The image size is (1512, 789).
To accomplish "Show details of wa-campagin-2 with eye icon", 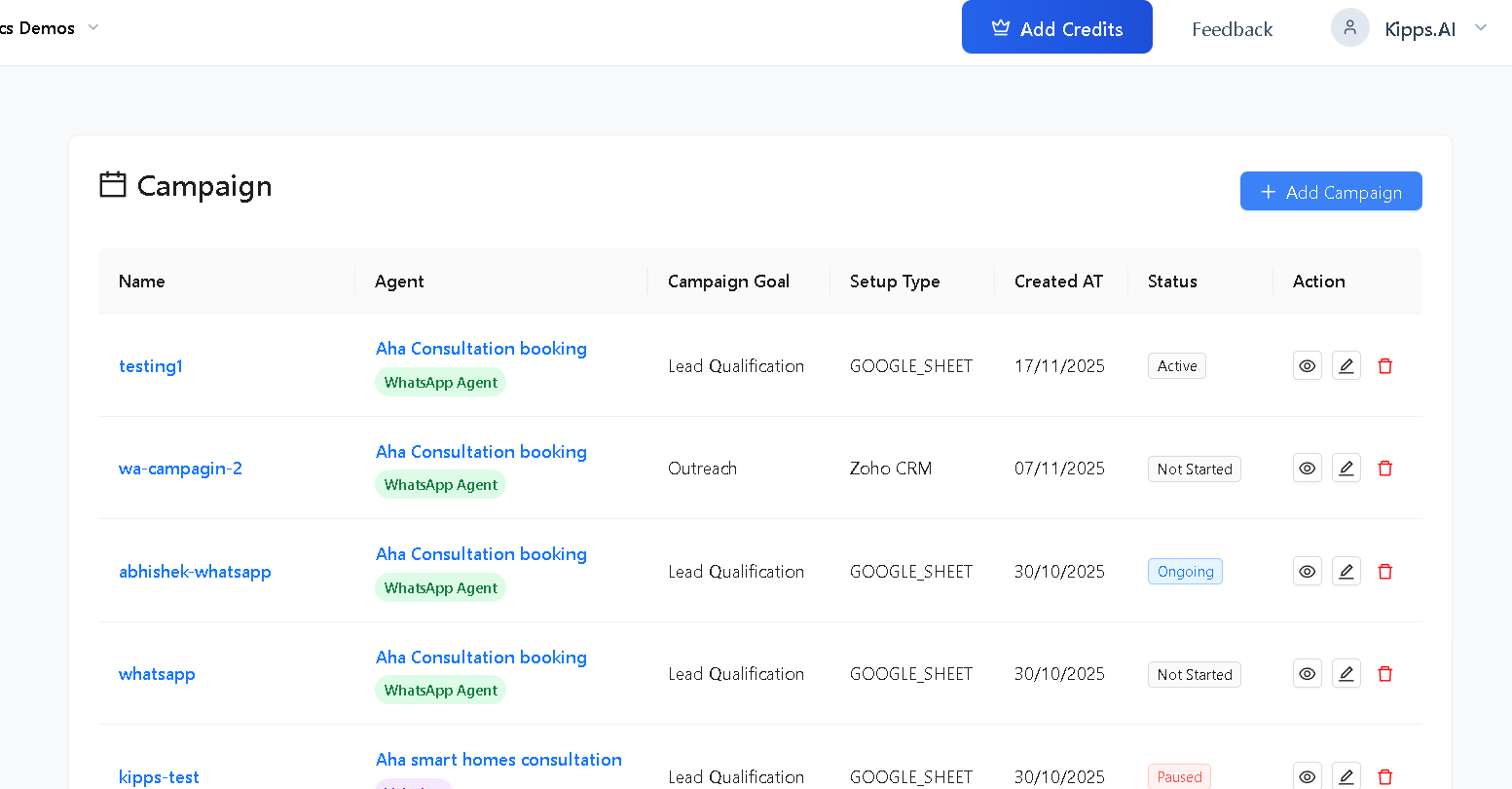I will point(1308,469).
